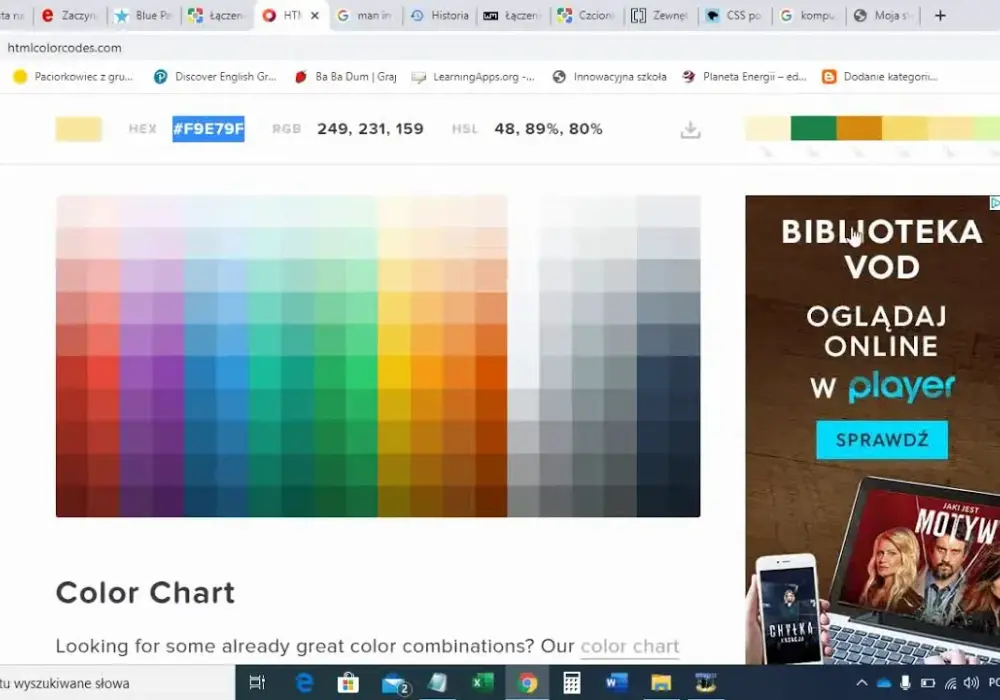
Task: Click the address bar htmlcolorcodes.com
Action: coord(64,48)
